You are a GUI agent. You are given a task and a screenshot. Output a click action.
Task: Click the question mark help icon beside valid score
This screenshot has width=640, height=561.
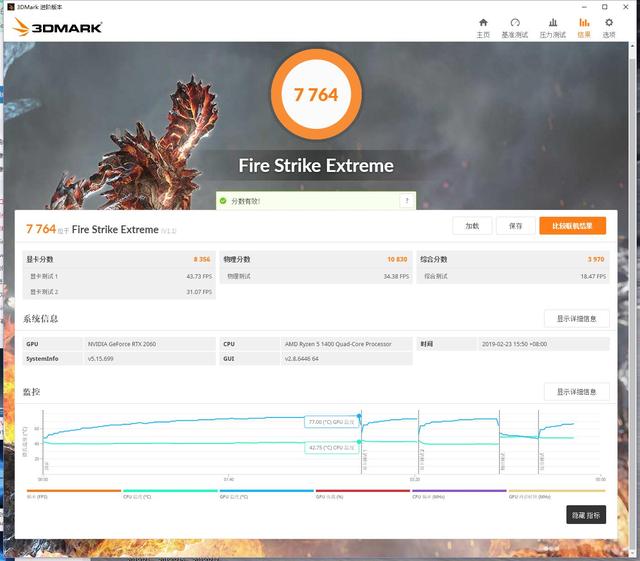pyautogui.click(x=407, y=200)
